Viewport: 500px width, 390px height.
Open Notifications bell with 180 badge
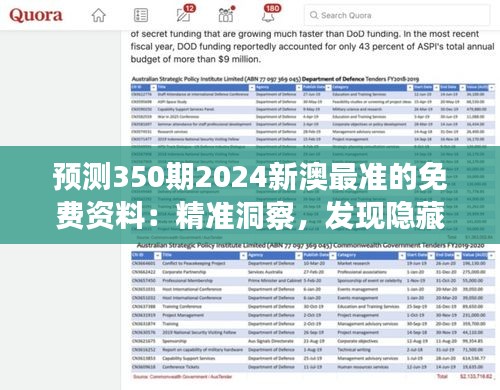coord(270,13)
